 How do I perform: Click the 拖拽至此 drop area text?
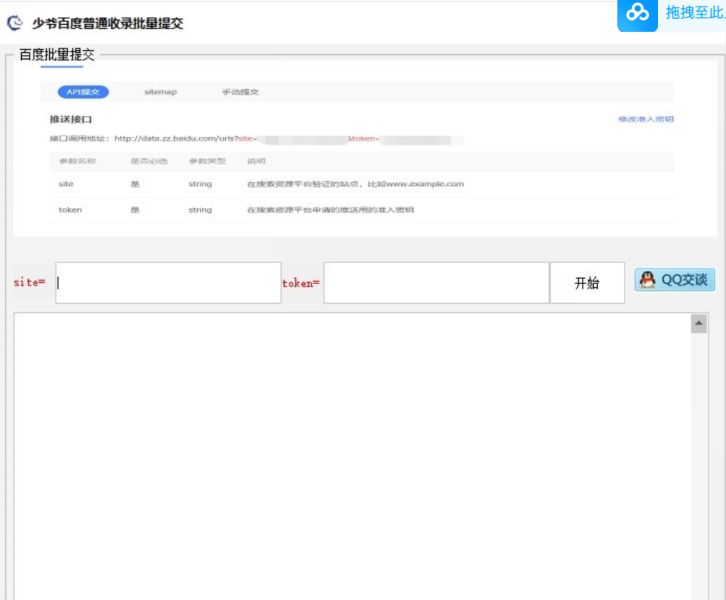[x=695, y=13]
